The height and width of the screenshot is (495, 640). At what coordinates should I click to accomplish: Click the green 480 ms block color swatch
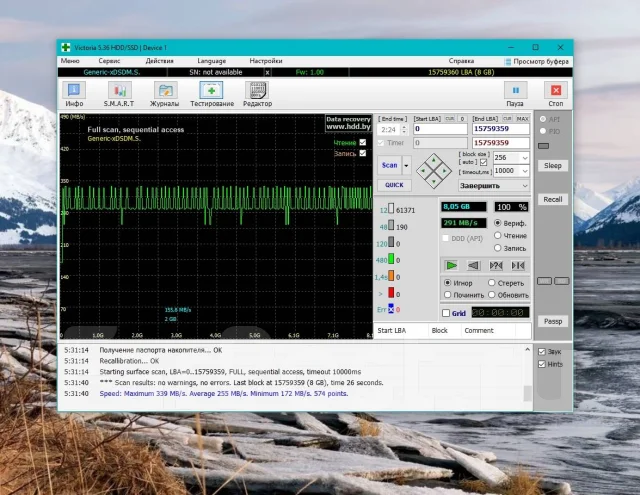(391, 259)
